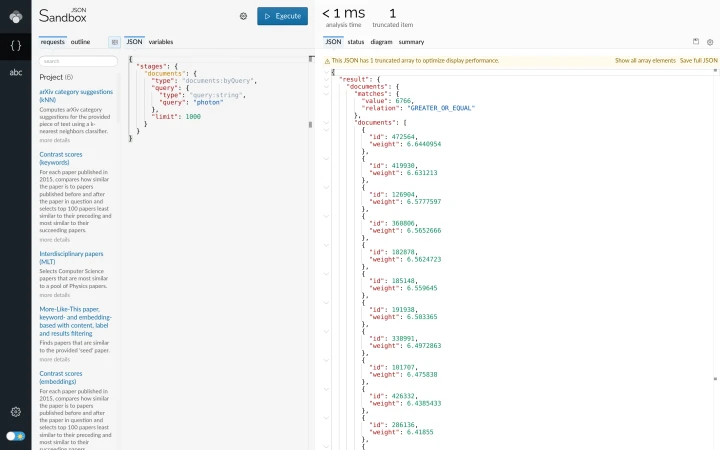Viewport: 720px width, 450px height.
Task: Click the '< 1 ms' analysis time
Action: coord(343,13)
